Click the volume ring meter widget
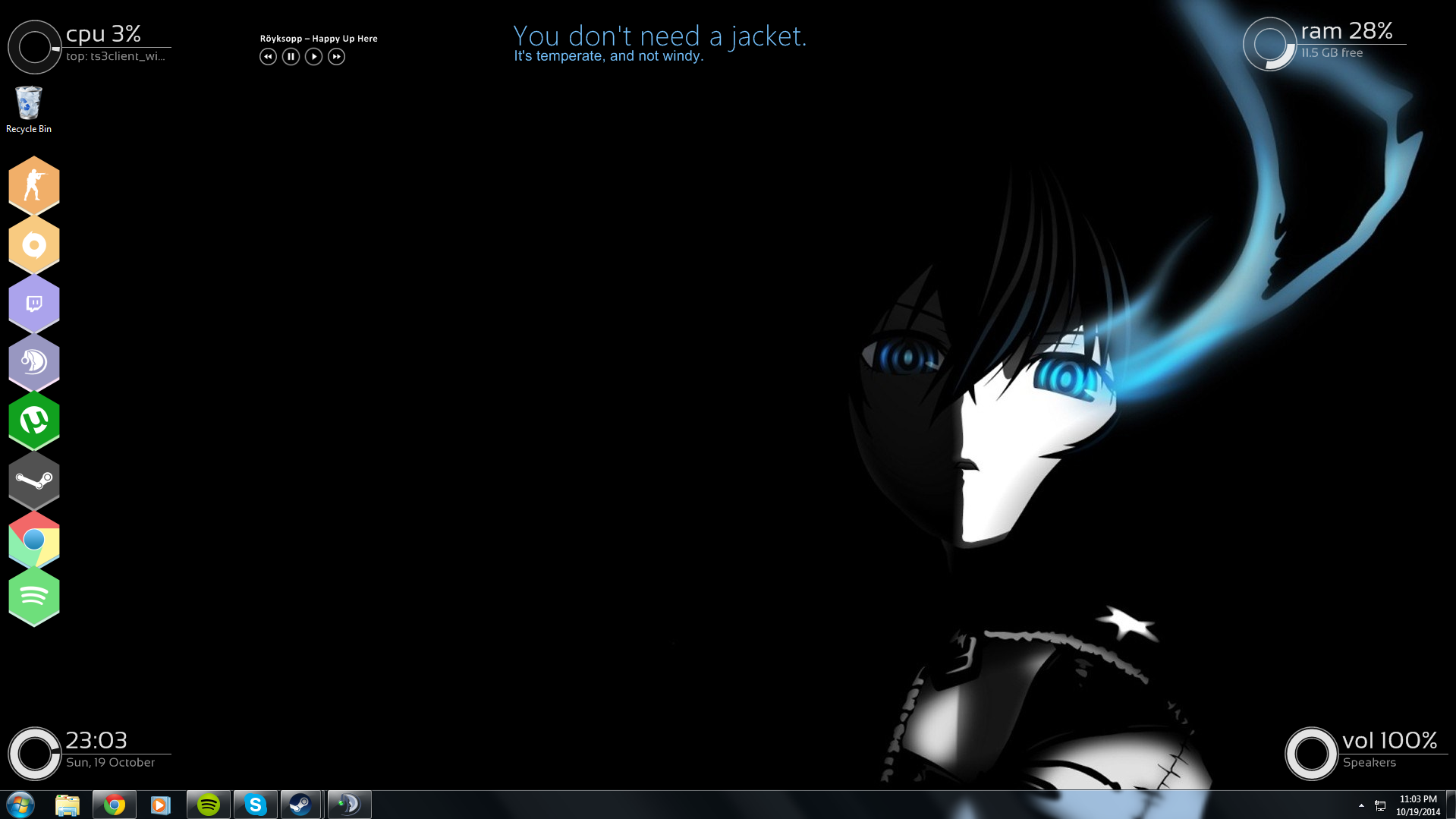This screenshot has width=1456, height=819. pyautogui.click(x=1311, y=754)
